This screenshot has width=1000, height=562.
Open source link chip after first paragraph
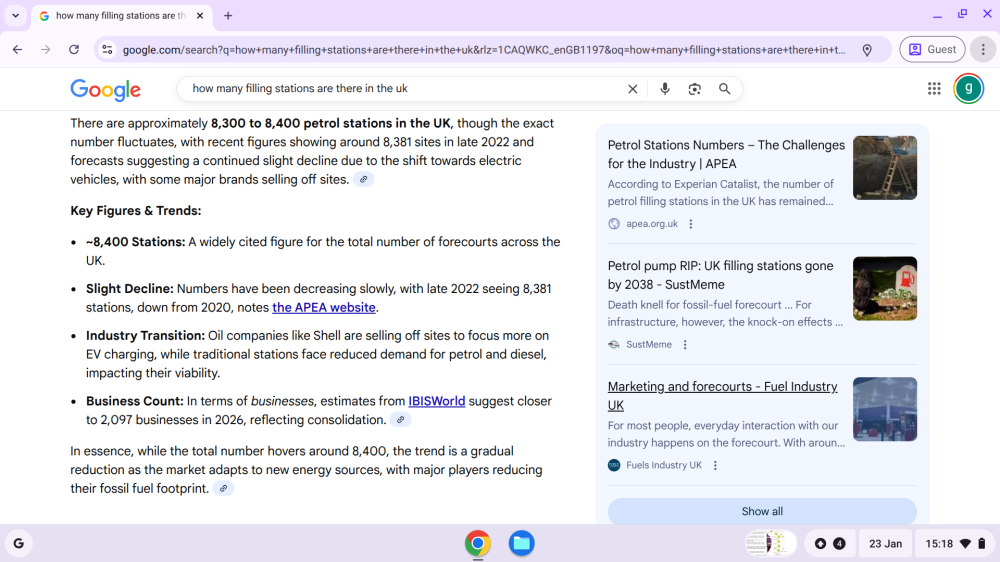coord(364,179)
